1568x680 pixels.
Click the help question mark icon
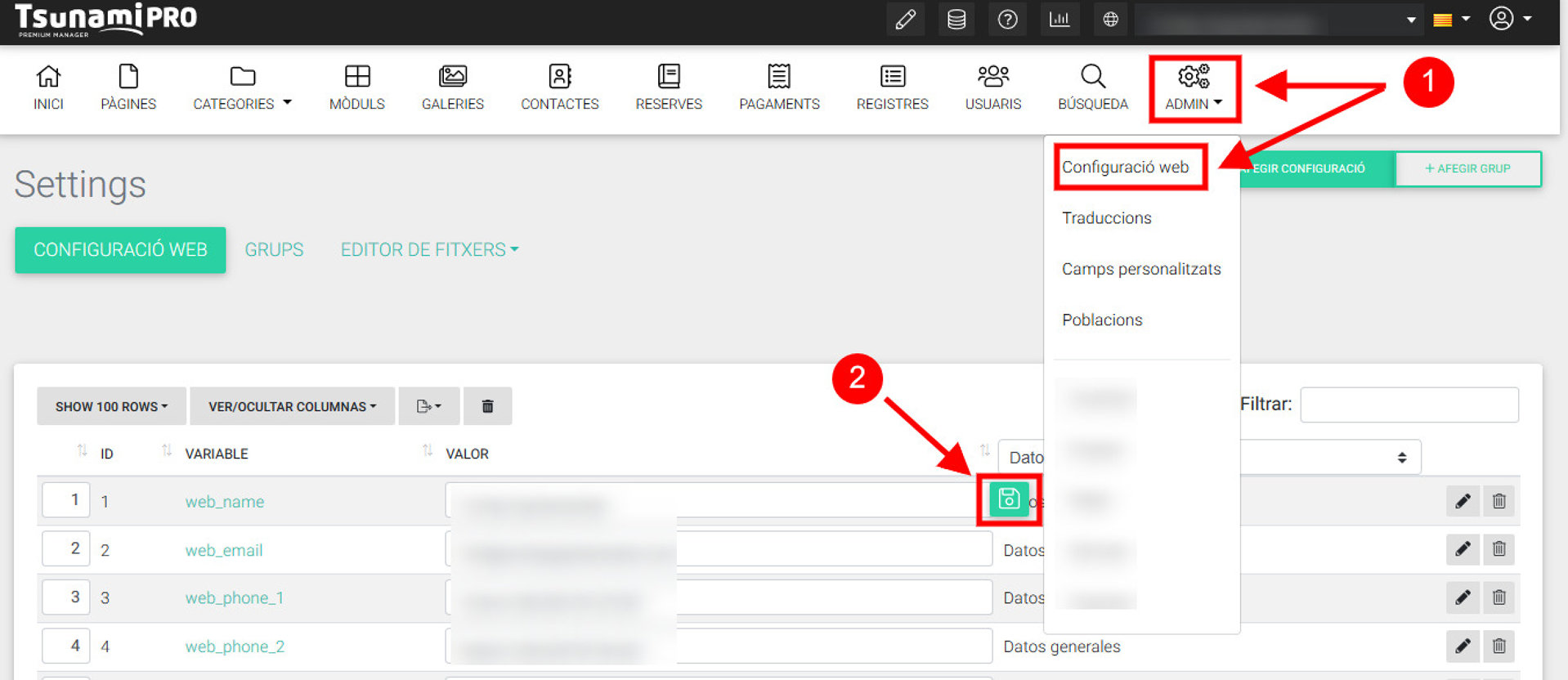[1007, 20]
